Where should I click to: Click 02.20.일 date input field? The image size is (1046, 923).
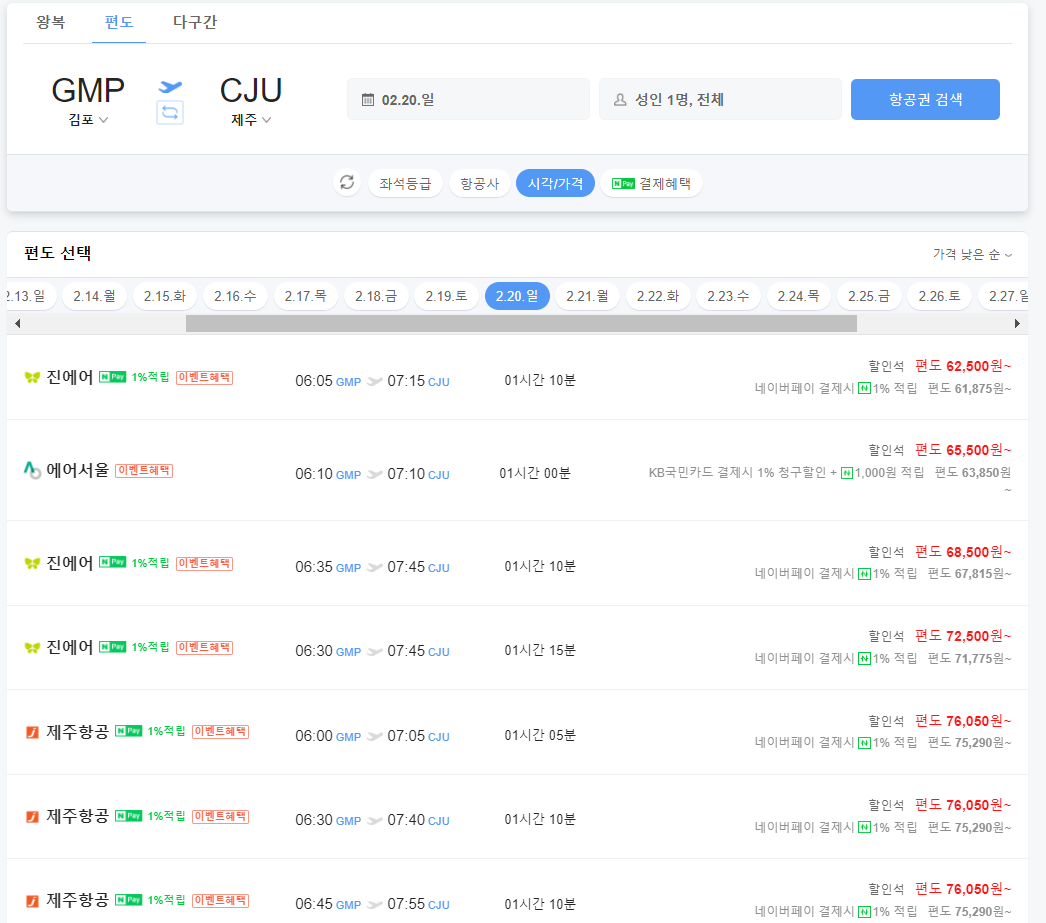pos(468,99)
